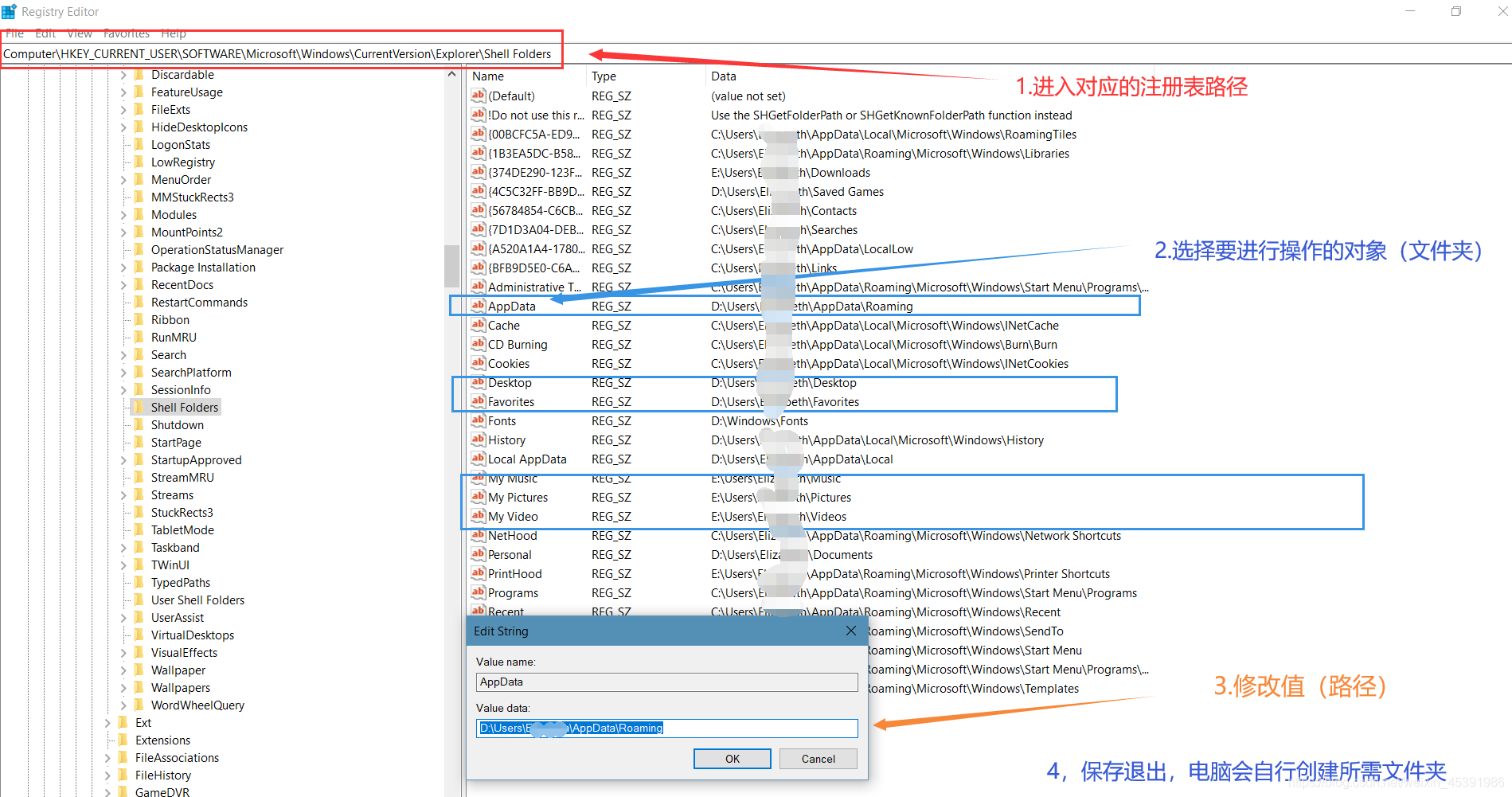Image resolution: width=1512 pixels, height=797 pixels.
Task: Click the string icon of Desktop value
Action: [478, 382]
